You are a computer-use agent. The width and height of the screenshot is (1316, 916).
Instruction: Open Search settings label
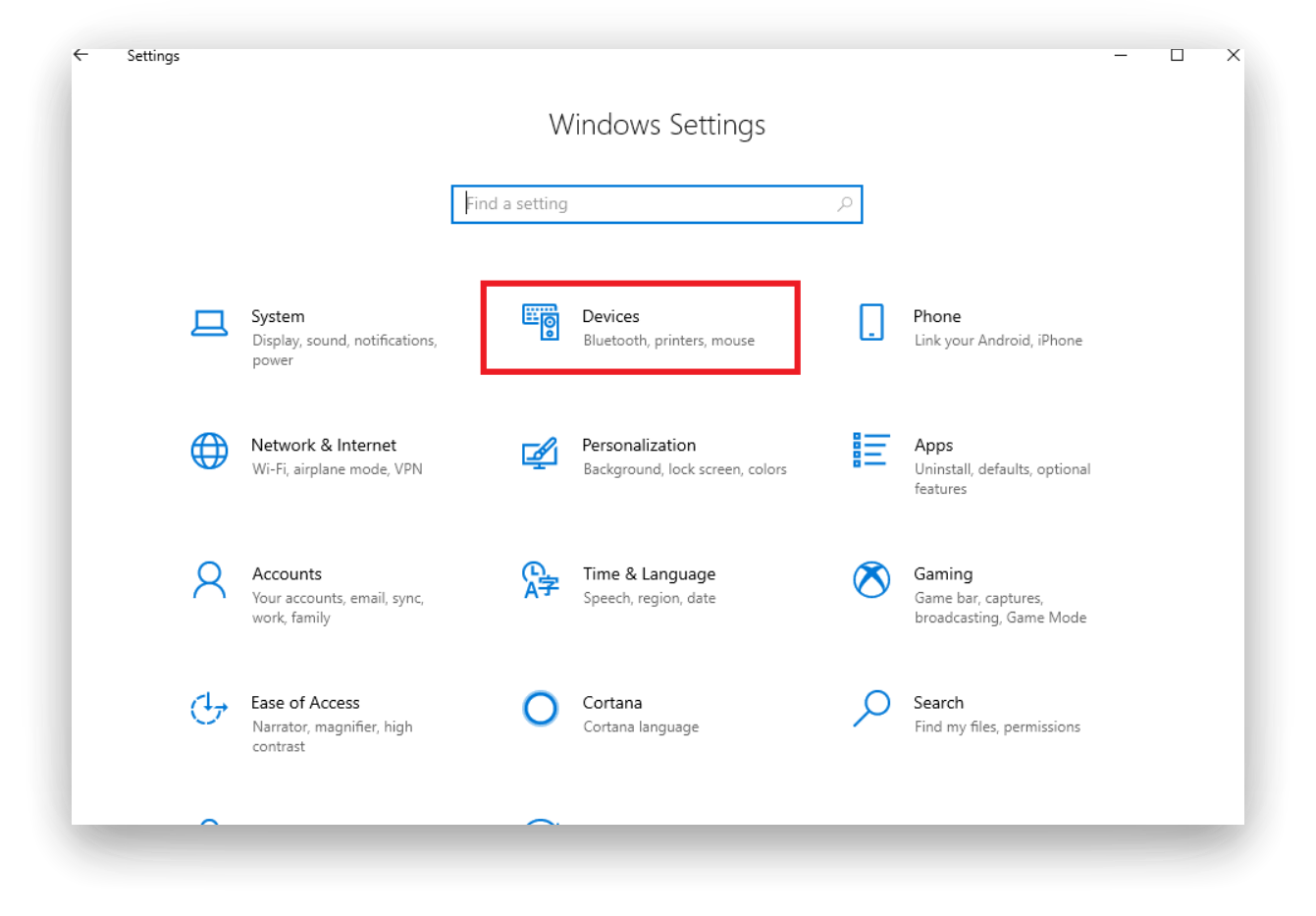click(938, 702)
